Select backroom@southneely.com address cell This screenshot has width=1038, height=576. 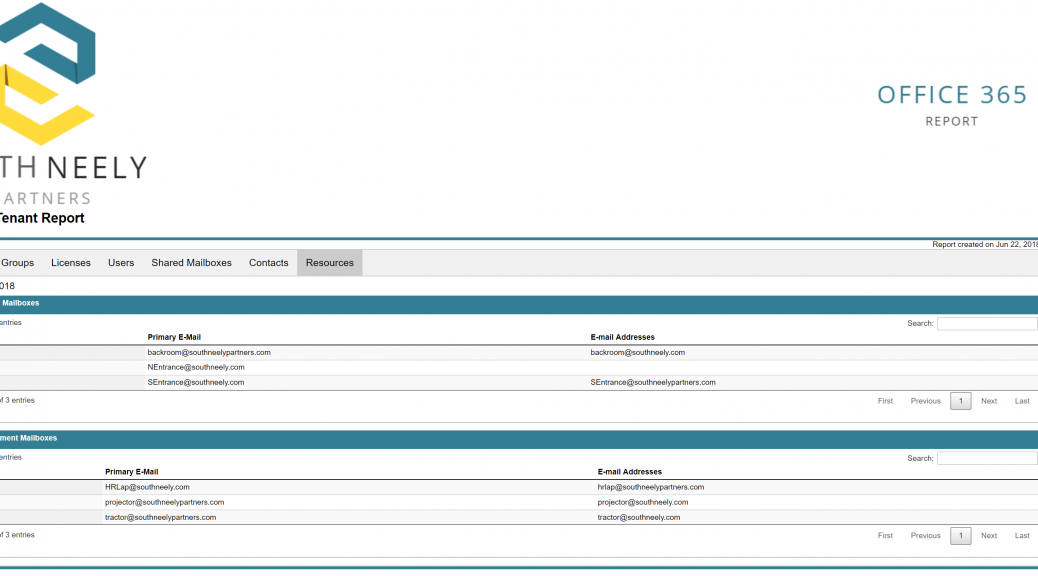637,352
